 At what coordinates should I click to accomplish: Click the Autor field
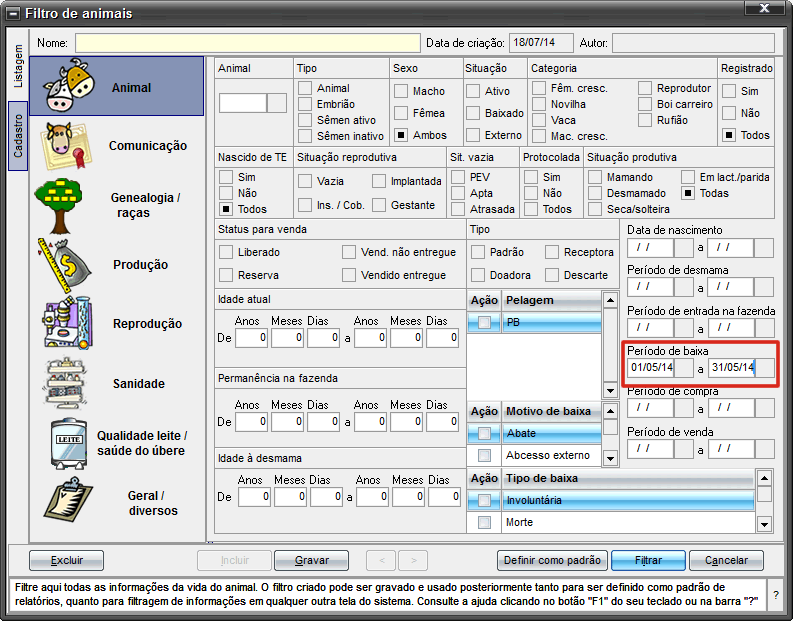click(x=693, y=43)
